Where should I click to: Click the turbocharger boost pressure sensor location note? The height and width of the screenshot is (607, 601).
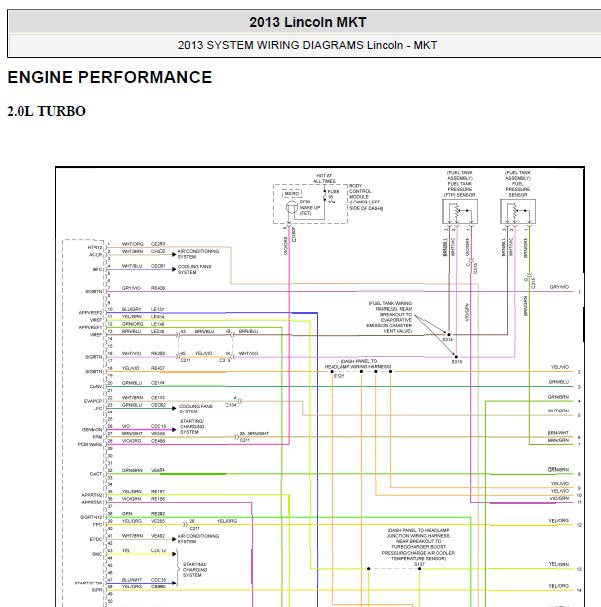(418, 544)
